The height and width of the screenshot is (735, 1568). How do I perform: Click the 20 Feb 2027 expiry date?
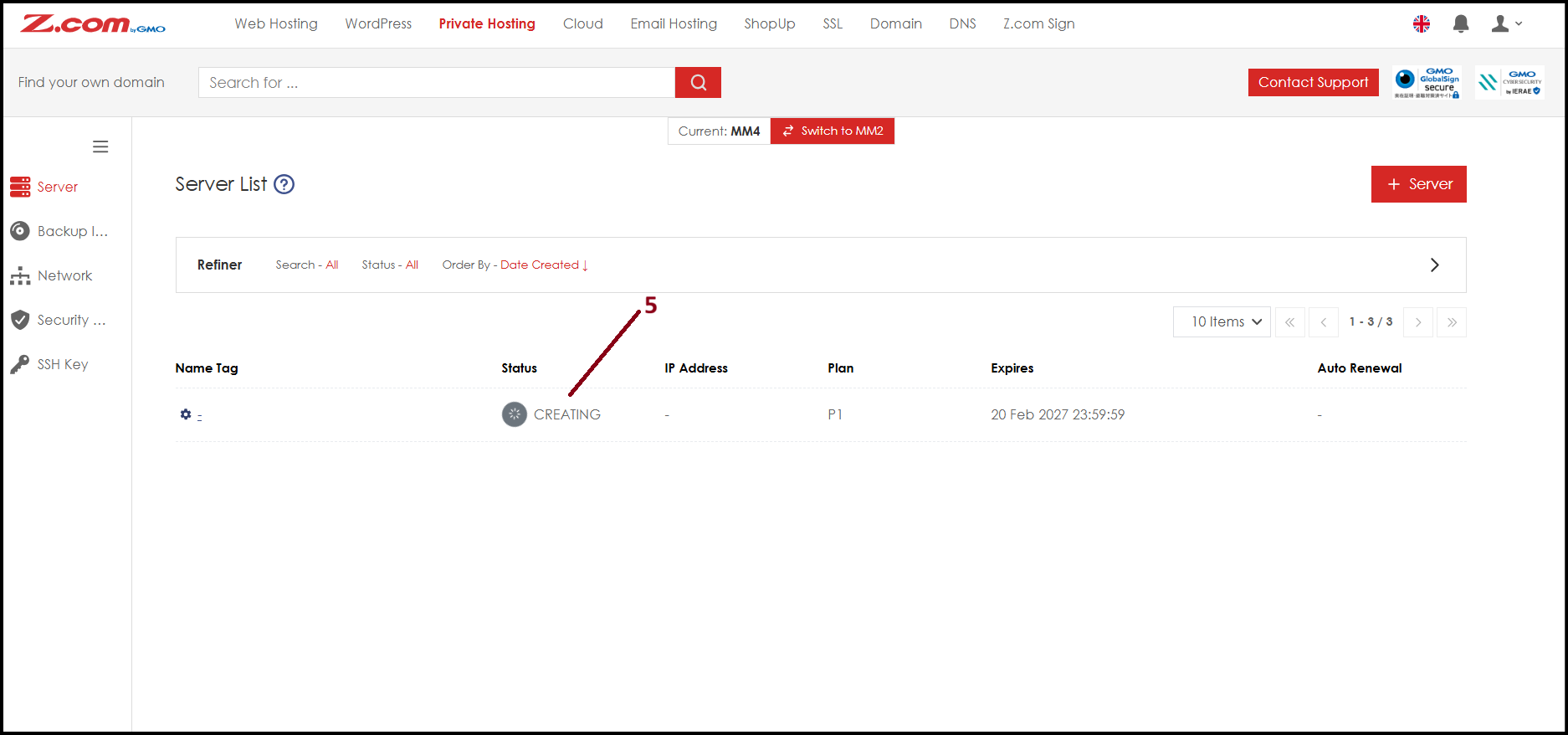[1058, 414]
